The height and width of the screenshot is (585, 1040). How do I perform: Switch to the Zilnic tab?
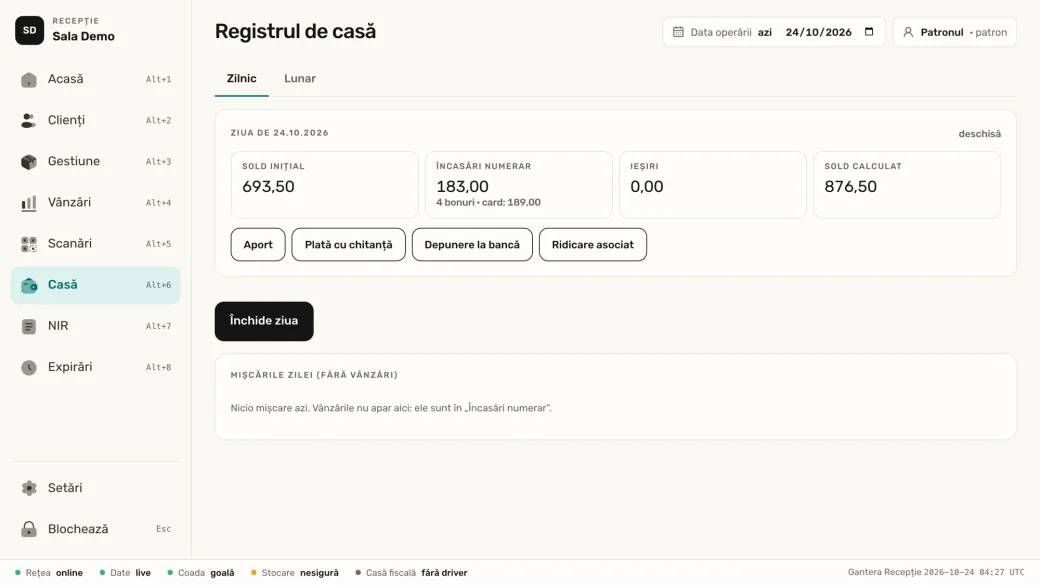point(241,79)
